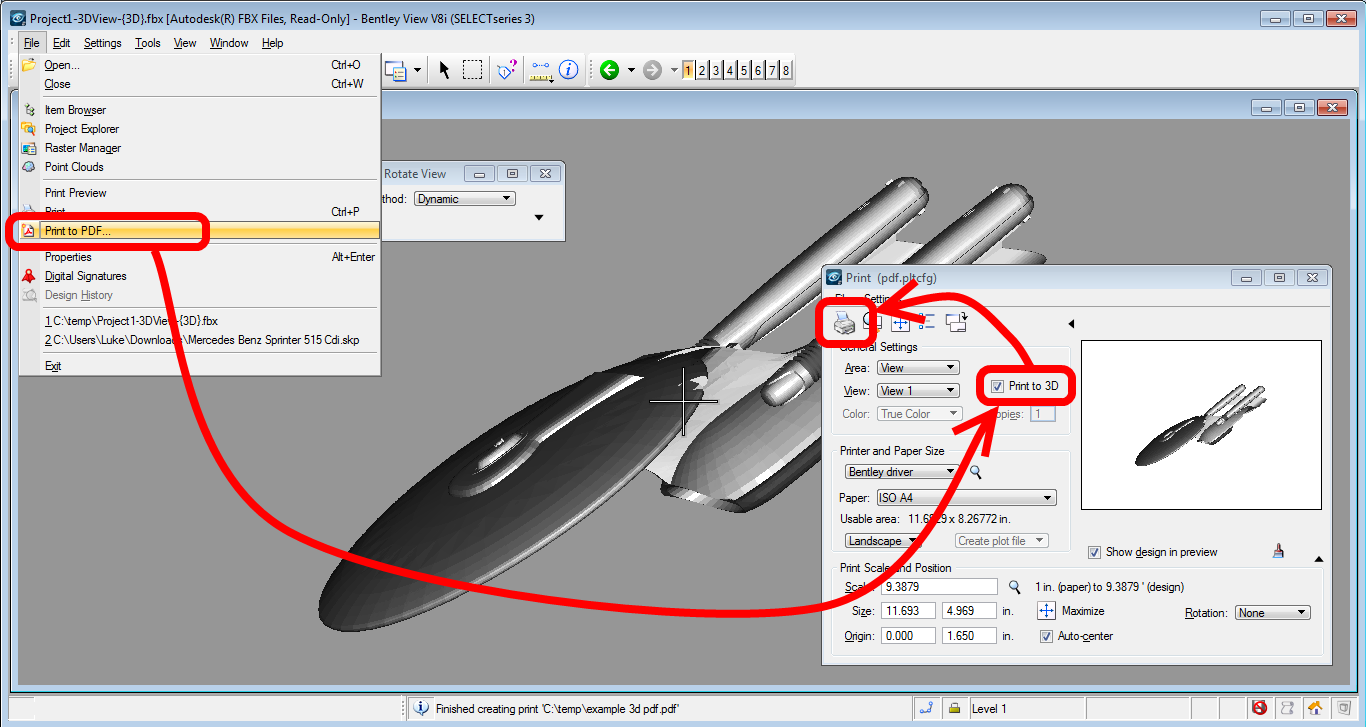Click the green View Previous arrow
Image resolution: width=1366 pixels, height=727 pixels.
[x=609, y=70]
